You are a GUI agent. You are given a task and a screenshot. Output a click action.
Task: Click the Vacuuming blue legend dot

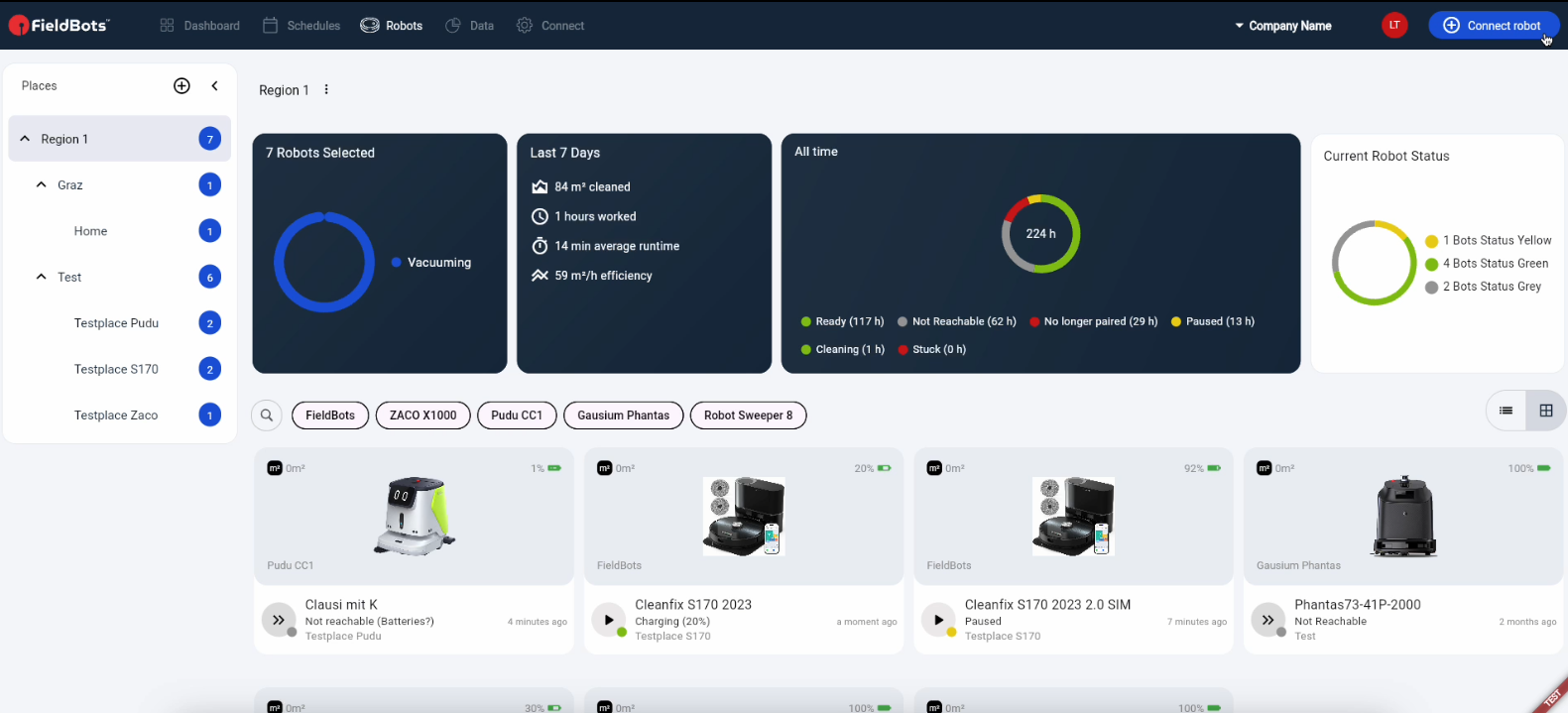[396, 263]
